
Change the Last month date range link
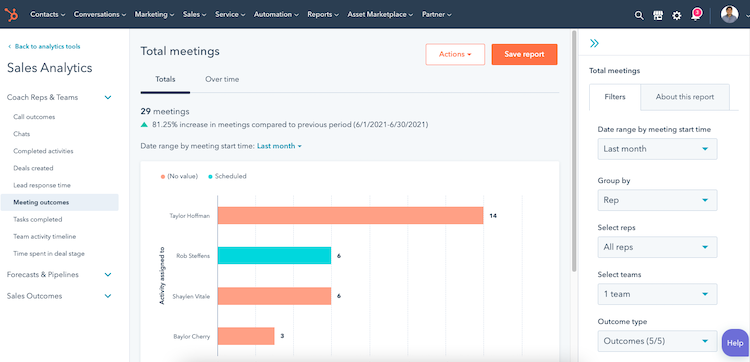(x=279, y=146)
